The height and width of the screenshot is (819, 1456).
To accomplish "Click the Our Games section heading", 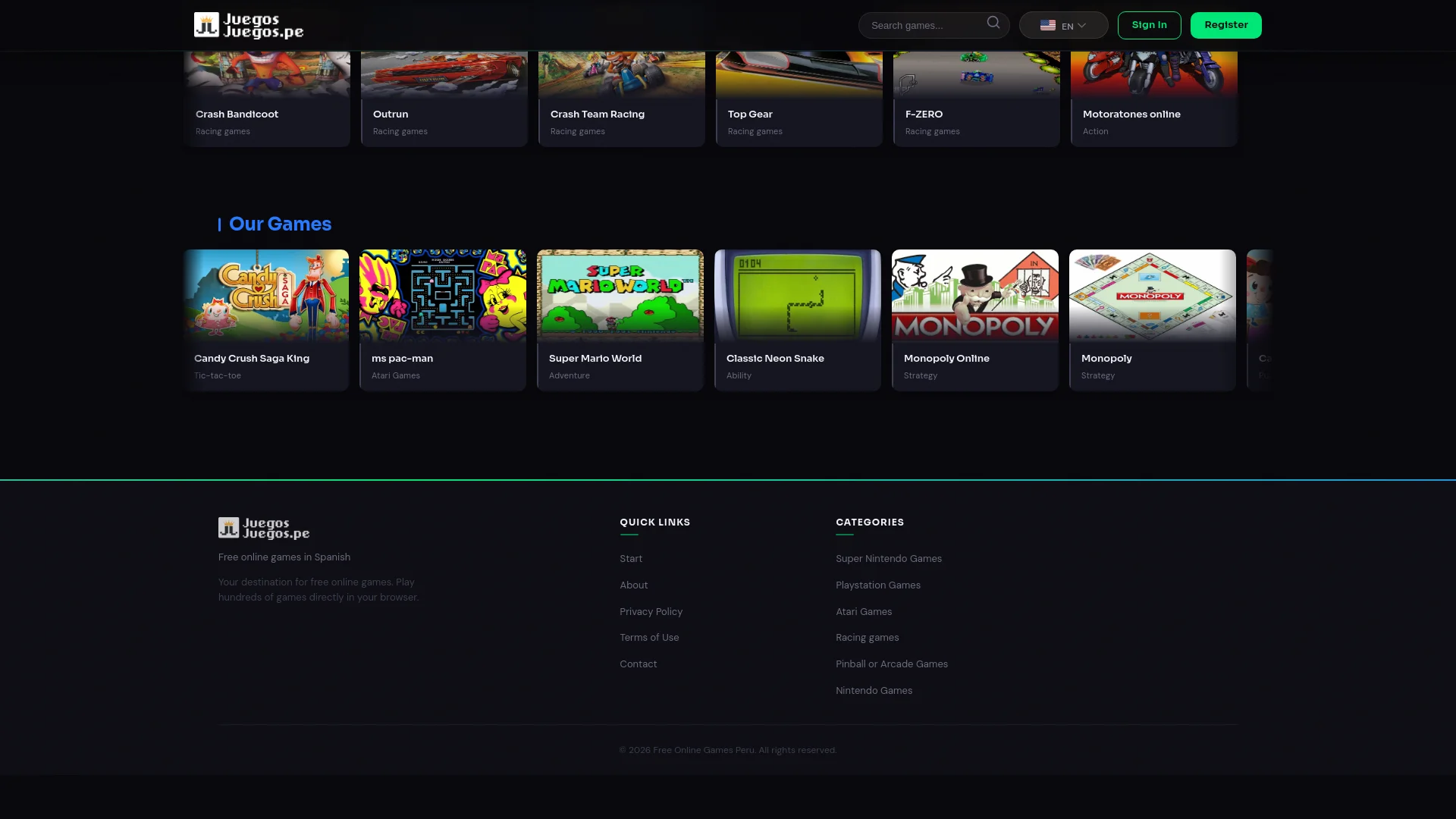I will (280, 224).
